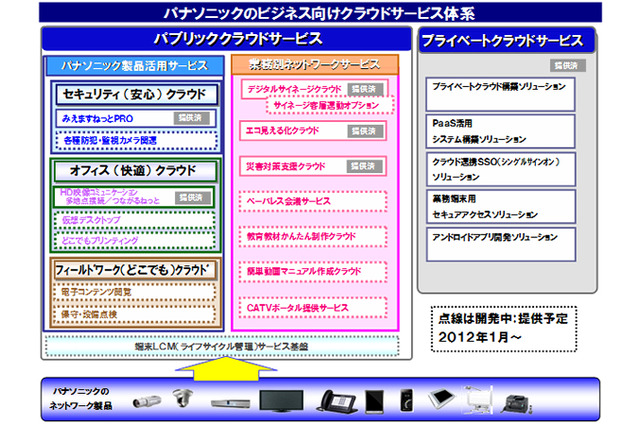Select the パブリッククラウドサービス header

coord(227,39)
